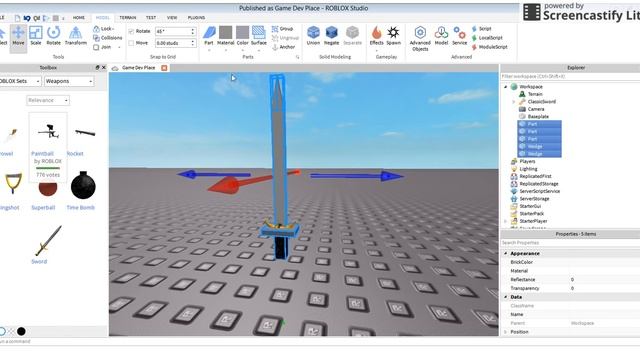Expand the ClassicSword node
The height and width of the screenshot is (360, 640).
pyautogui.click(x=513, y=102)
